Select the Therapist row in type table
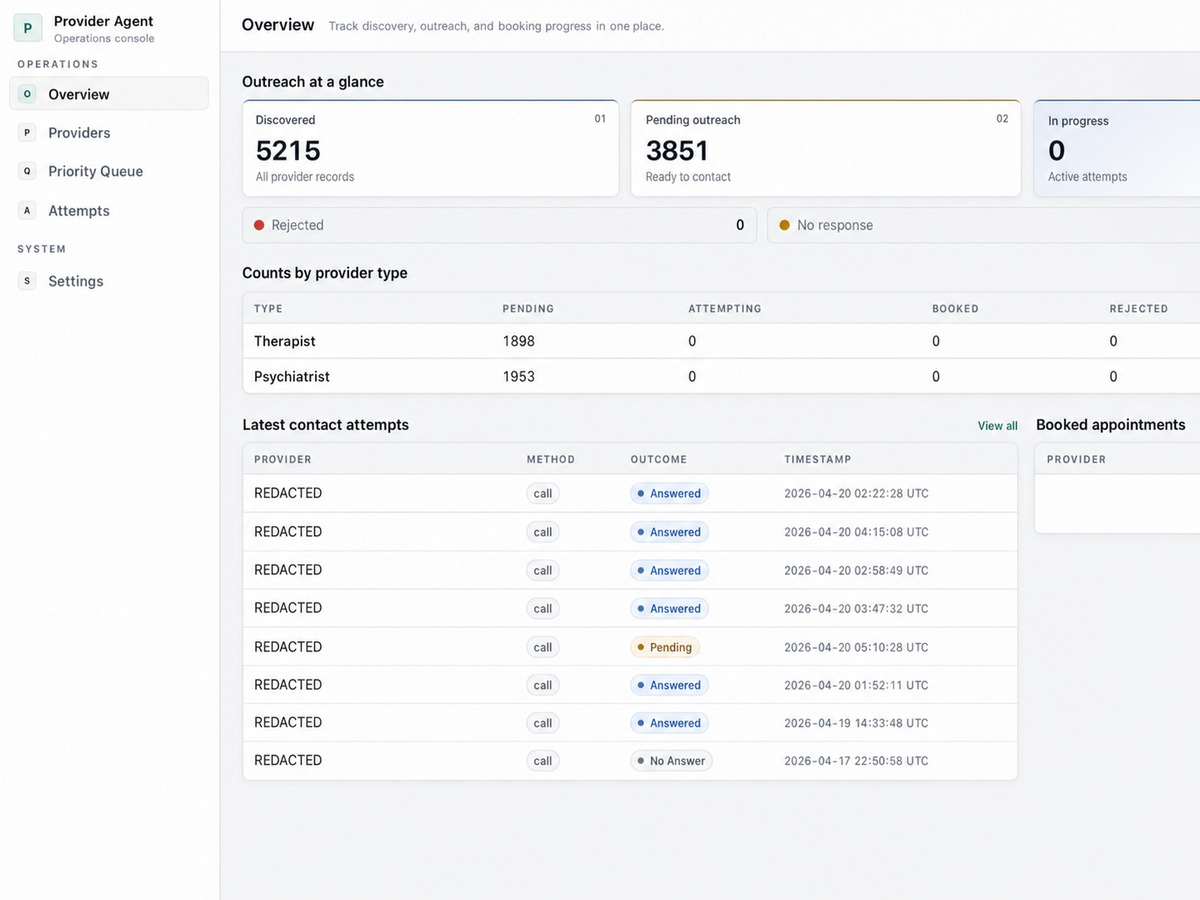 pyautogui.click(x=721, y=341)
